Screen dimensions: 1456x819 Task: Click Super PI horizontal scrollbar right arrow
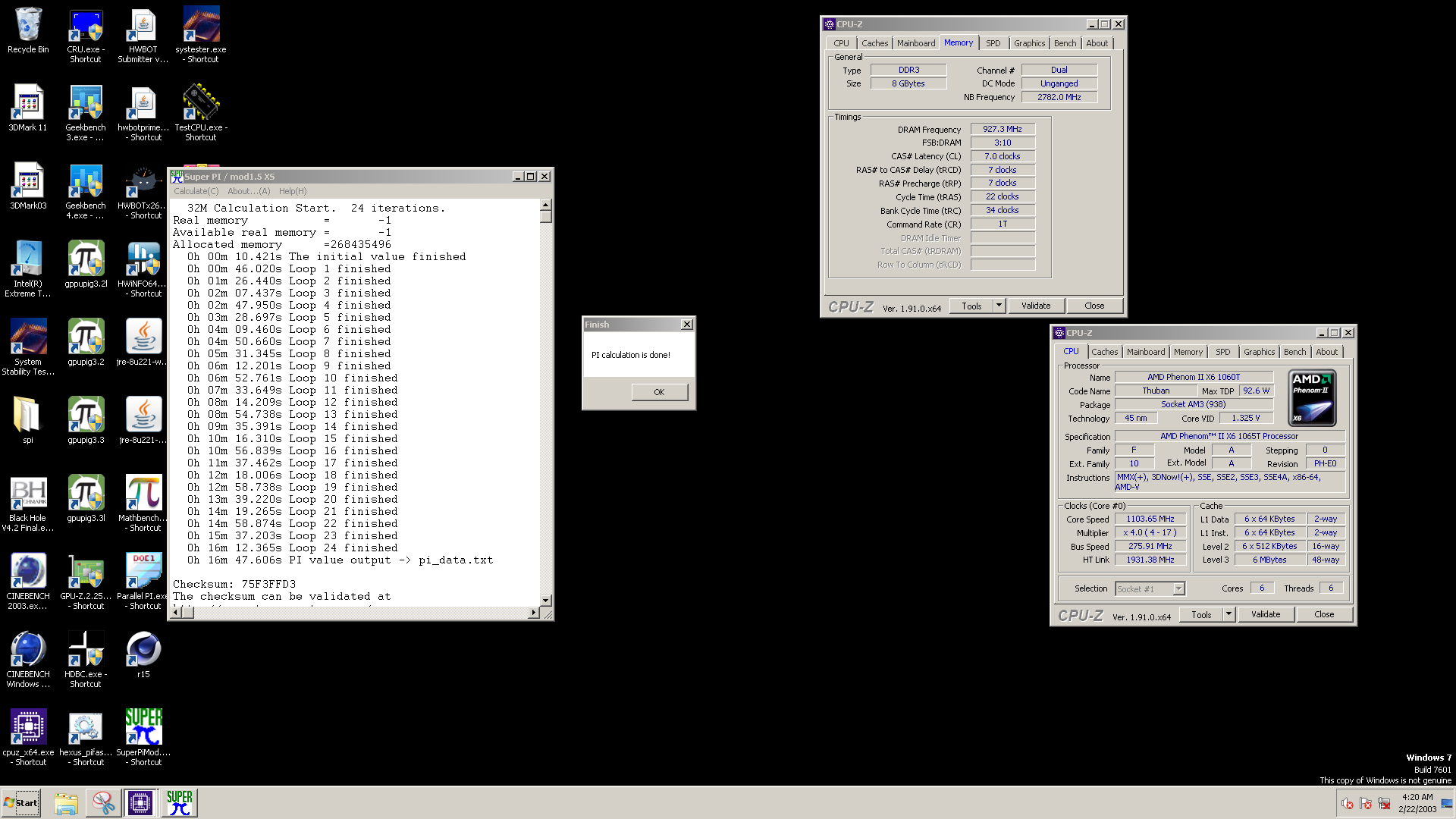coord(534,612)
